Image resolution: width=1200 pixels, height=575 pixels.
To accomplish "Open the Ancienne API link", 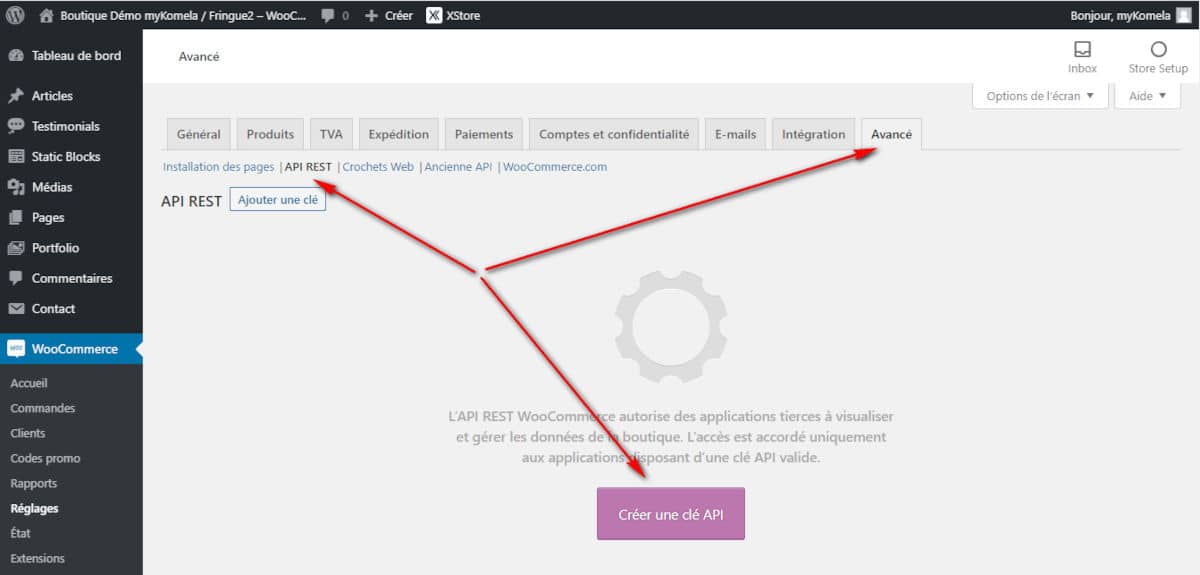I will point(458,167).
